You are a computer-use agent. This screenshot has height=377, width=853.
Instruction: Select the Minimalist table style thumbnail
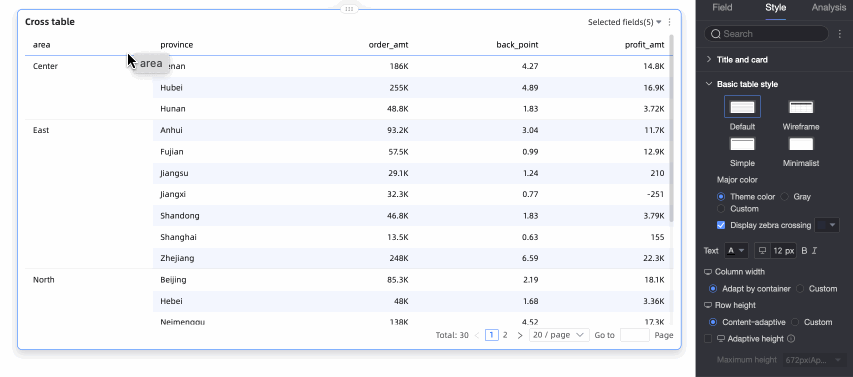801,144
